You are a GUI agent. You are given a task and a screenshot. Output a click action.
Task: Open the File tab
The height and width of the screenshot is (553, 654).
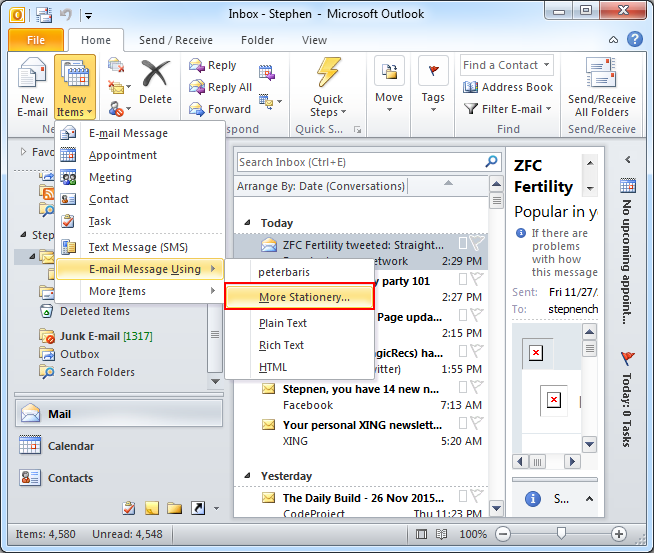36,40
